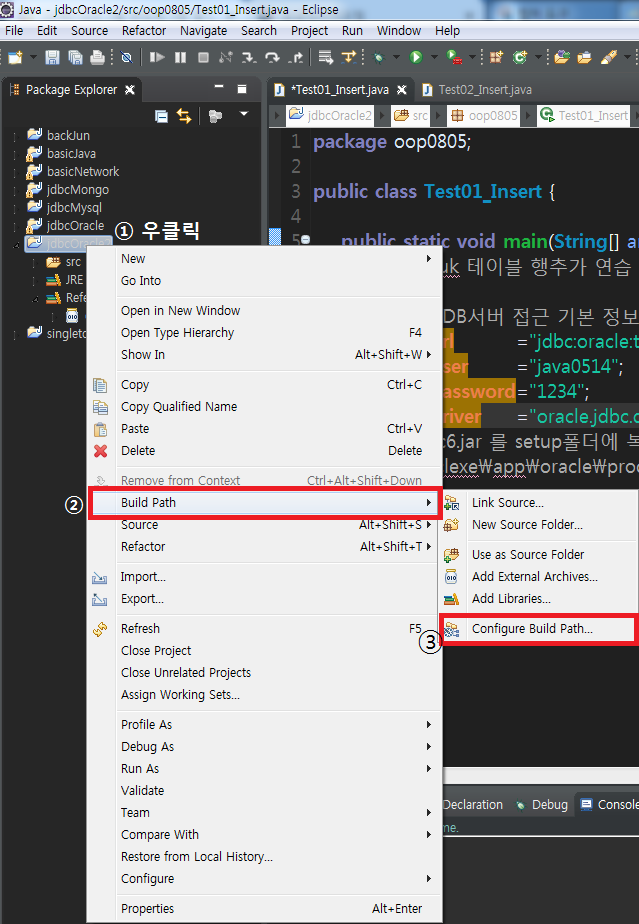Choose Build Path in context menu
This screenshot has width=639, height=924.
[264, 503]
